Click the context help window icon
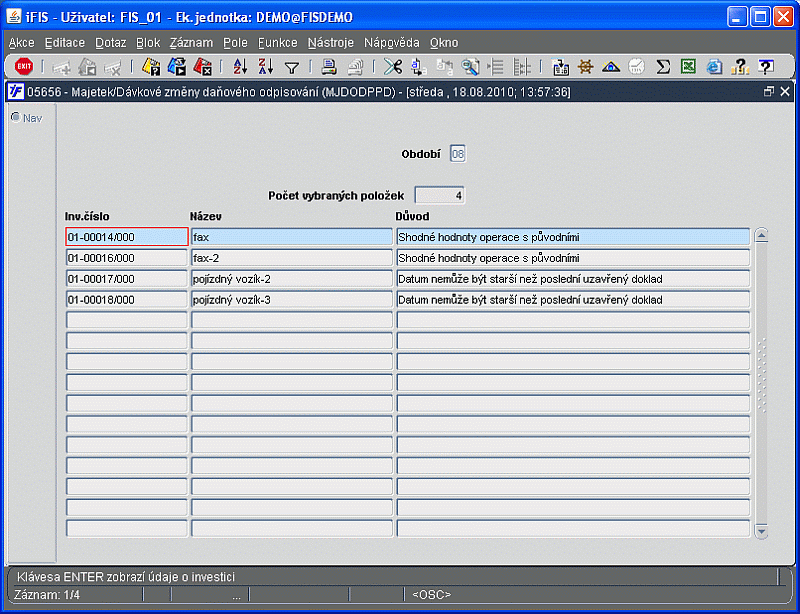This screenshot has width=800, height=614. [x=766, y=66]
